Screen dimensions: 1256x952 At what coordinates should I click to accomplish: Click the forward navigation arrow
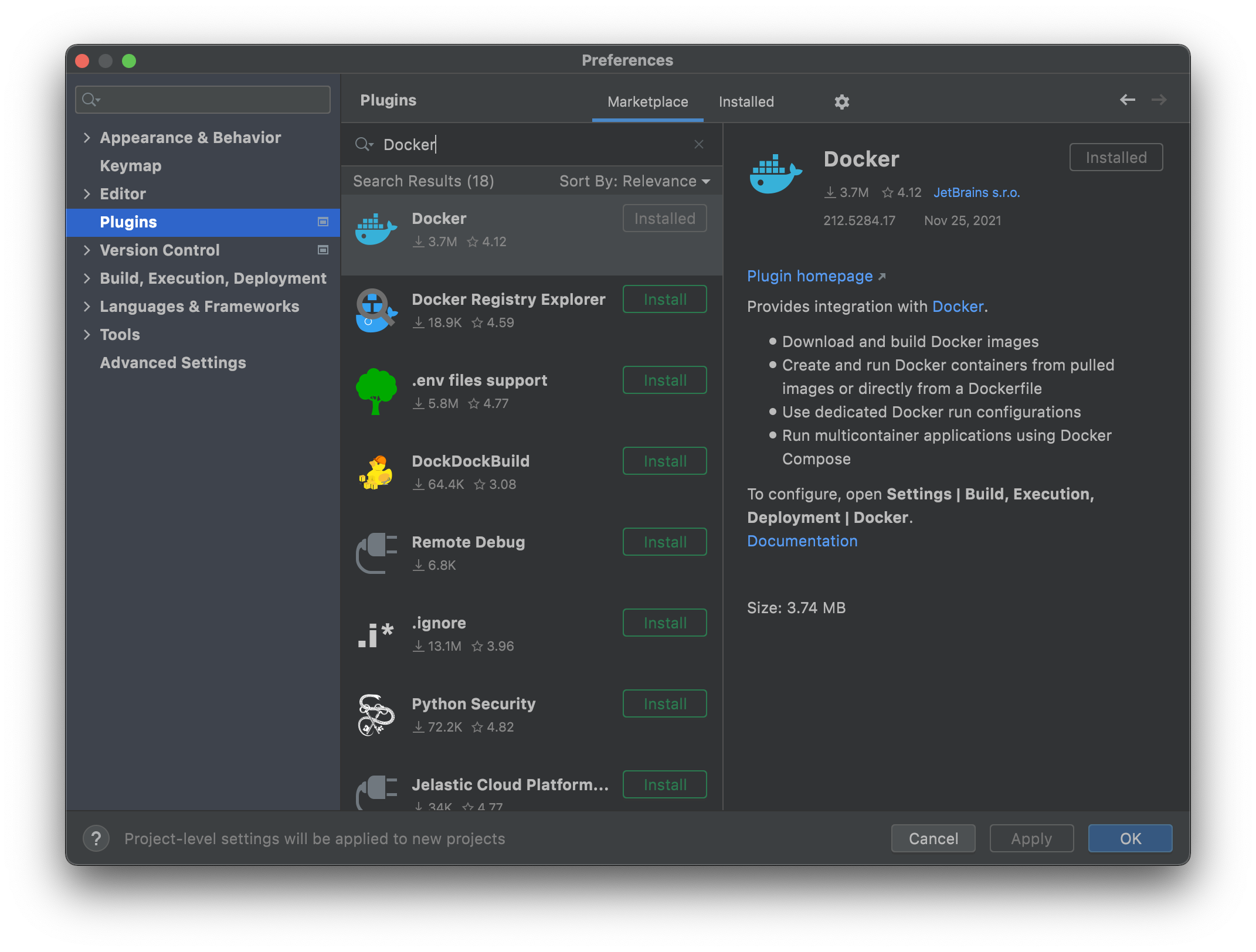tap(1159, 100)
